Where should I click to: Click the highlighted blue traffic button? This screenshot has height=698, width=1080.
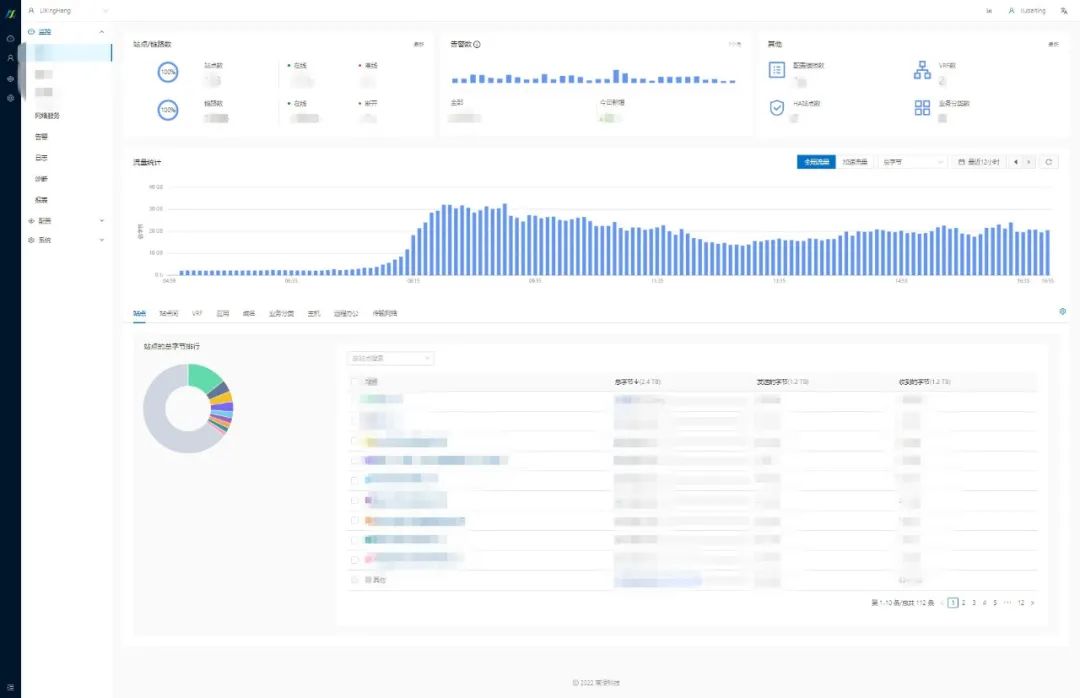(x=815, y=161)
